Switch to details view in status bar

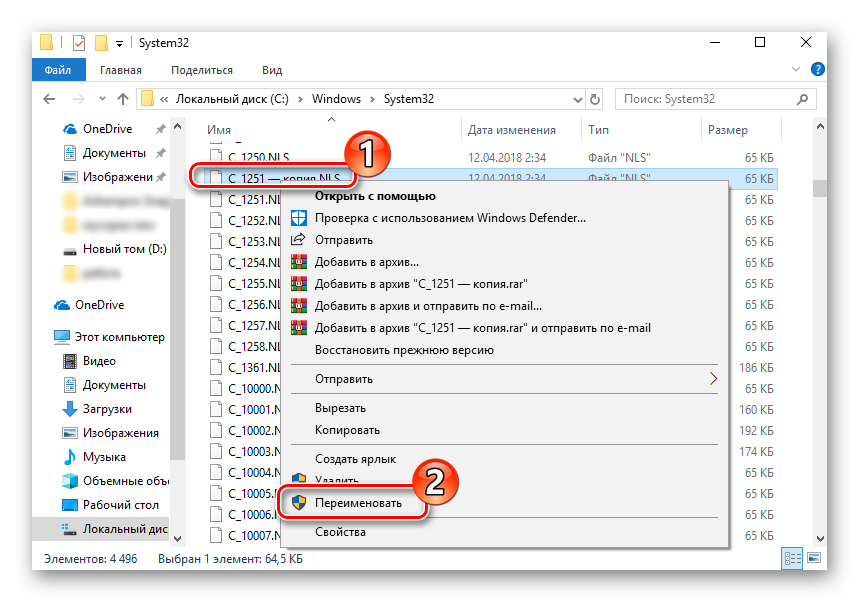793,558
